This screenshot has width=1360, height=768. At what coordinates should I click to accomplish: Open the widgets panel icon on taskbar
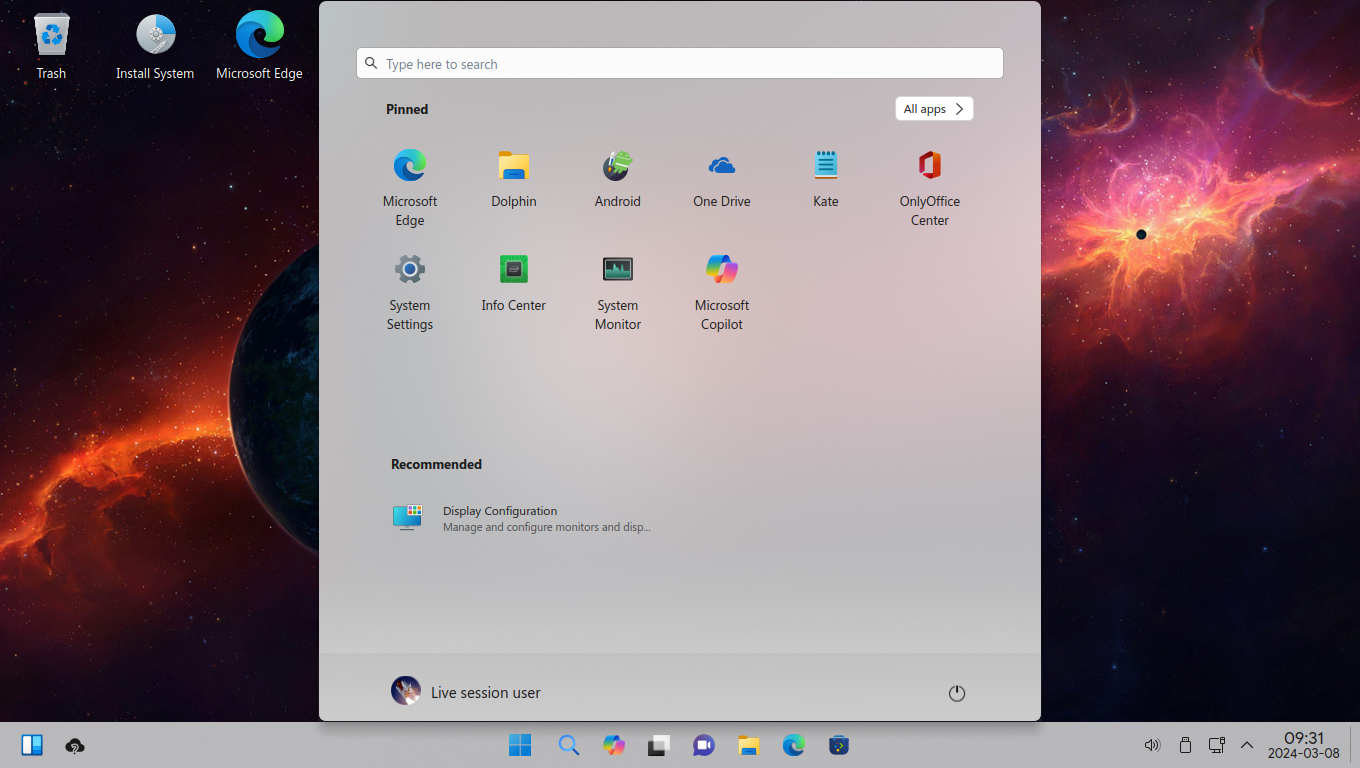[32, 745]
